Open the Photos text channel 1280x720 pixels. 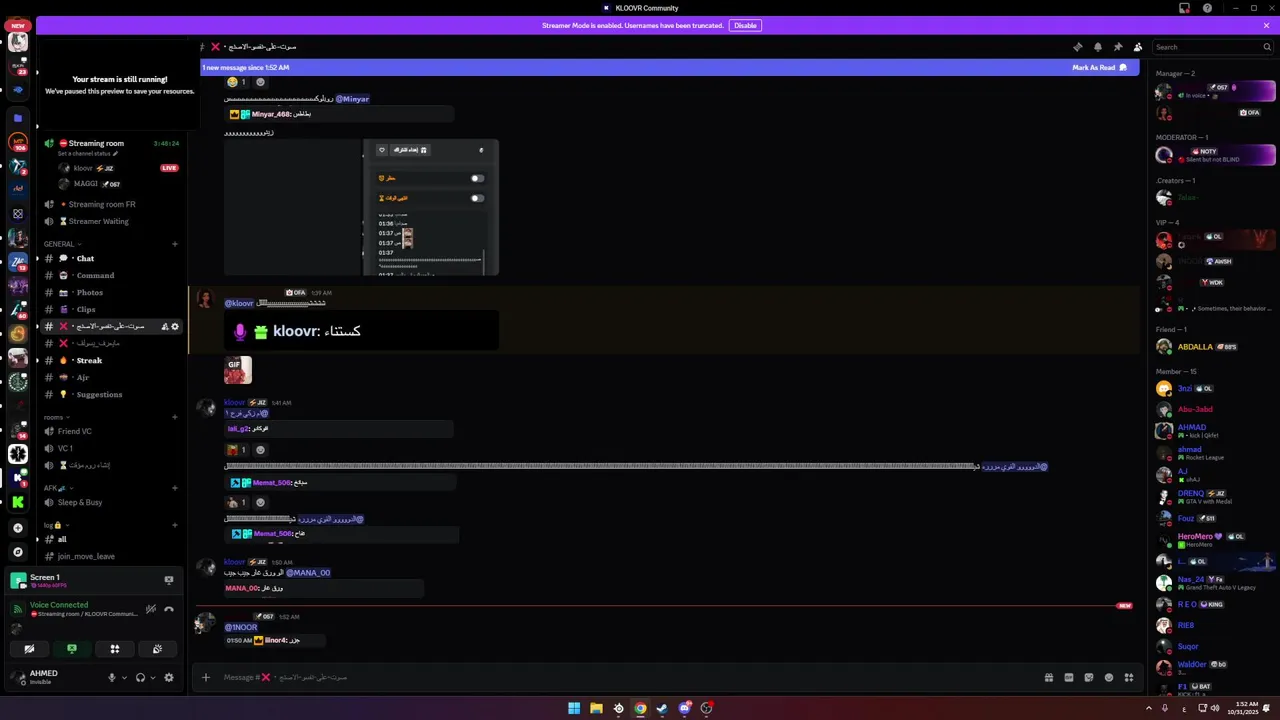click(x=111, y=292)
